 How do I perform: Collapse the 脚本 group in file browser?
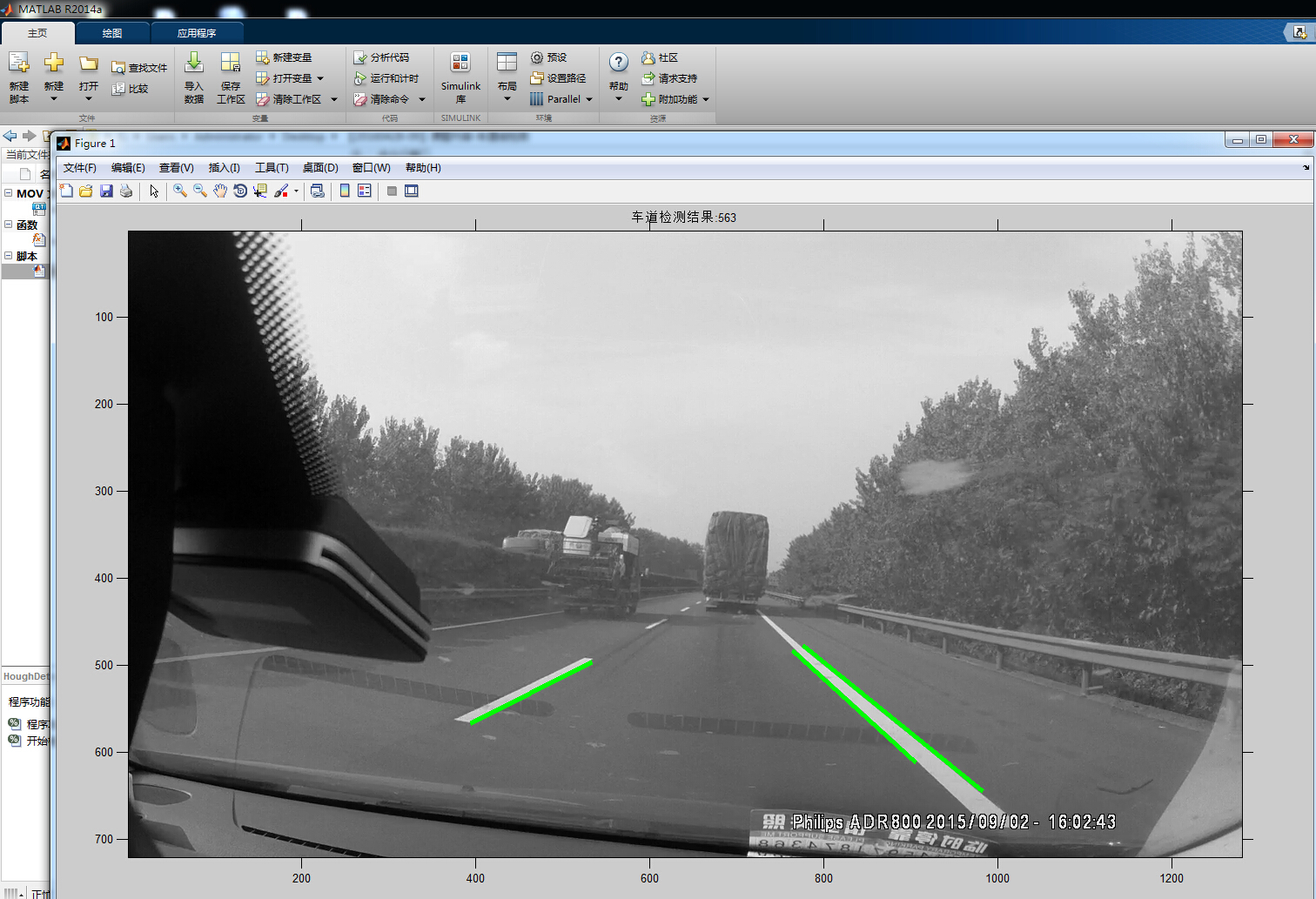[x=8, y=256]
